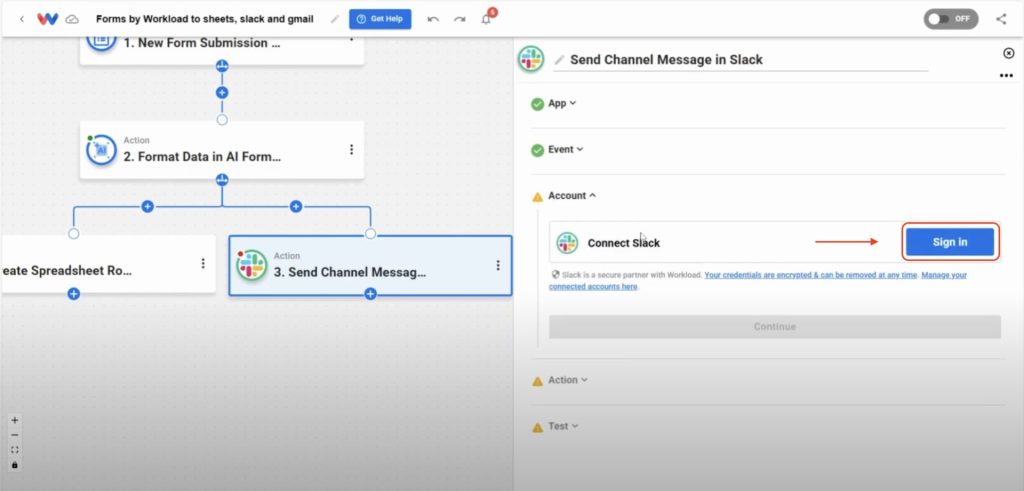Open Get Help
The image size is (1024, 491).
point(380,19)
